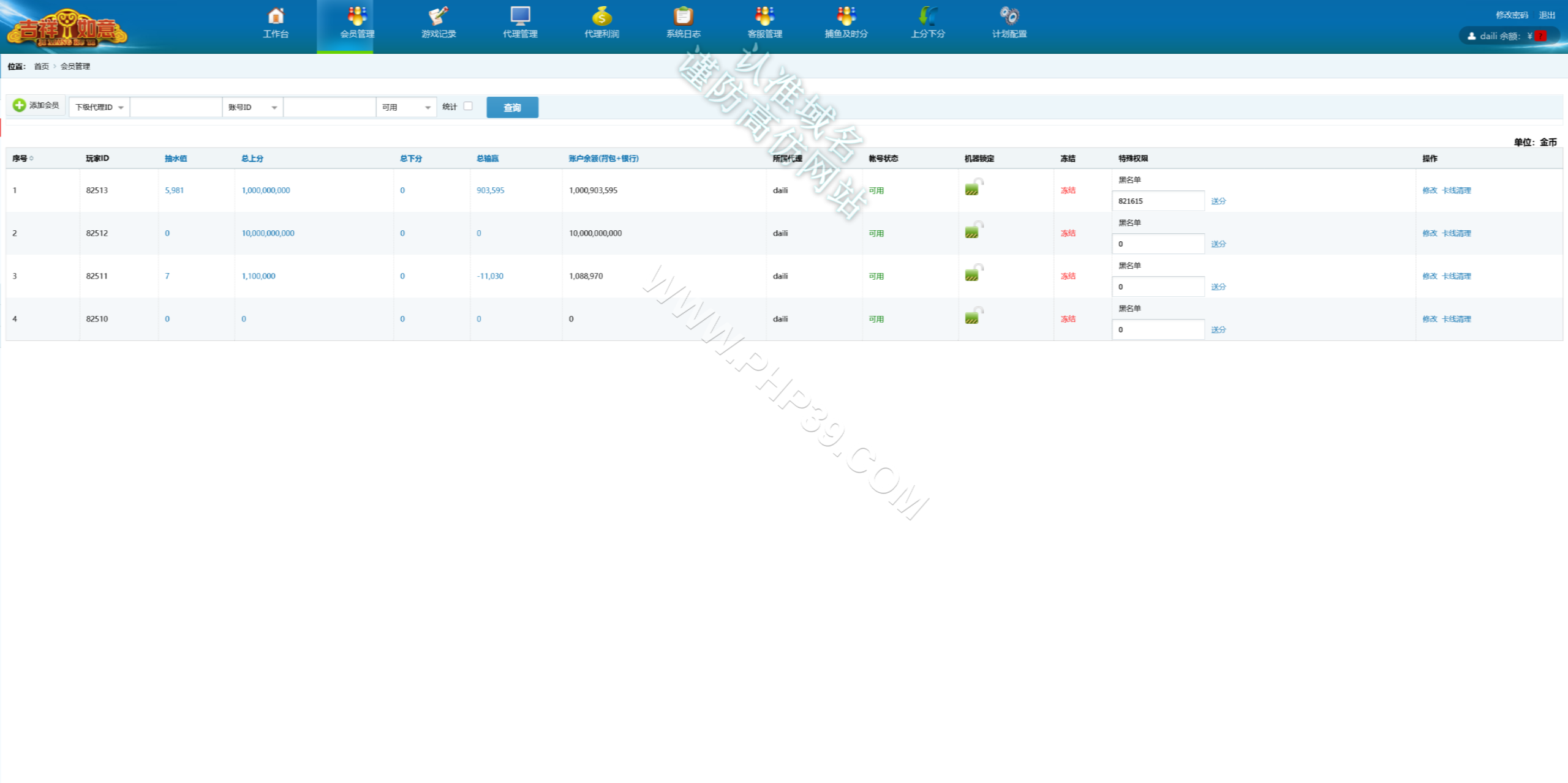Open the 工作台 home icon
The height and width of the screenshot is (783, 1568).
coord(276,15)
